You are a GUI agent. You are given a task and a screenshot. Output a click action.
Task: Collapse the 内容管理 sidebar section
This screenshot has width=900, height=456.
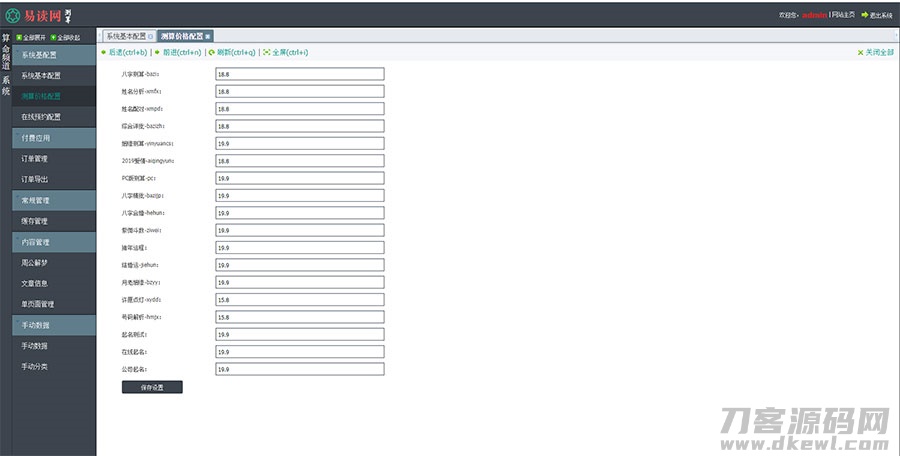(x=54, y=242)
